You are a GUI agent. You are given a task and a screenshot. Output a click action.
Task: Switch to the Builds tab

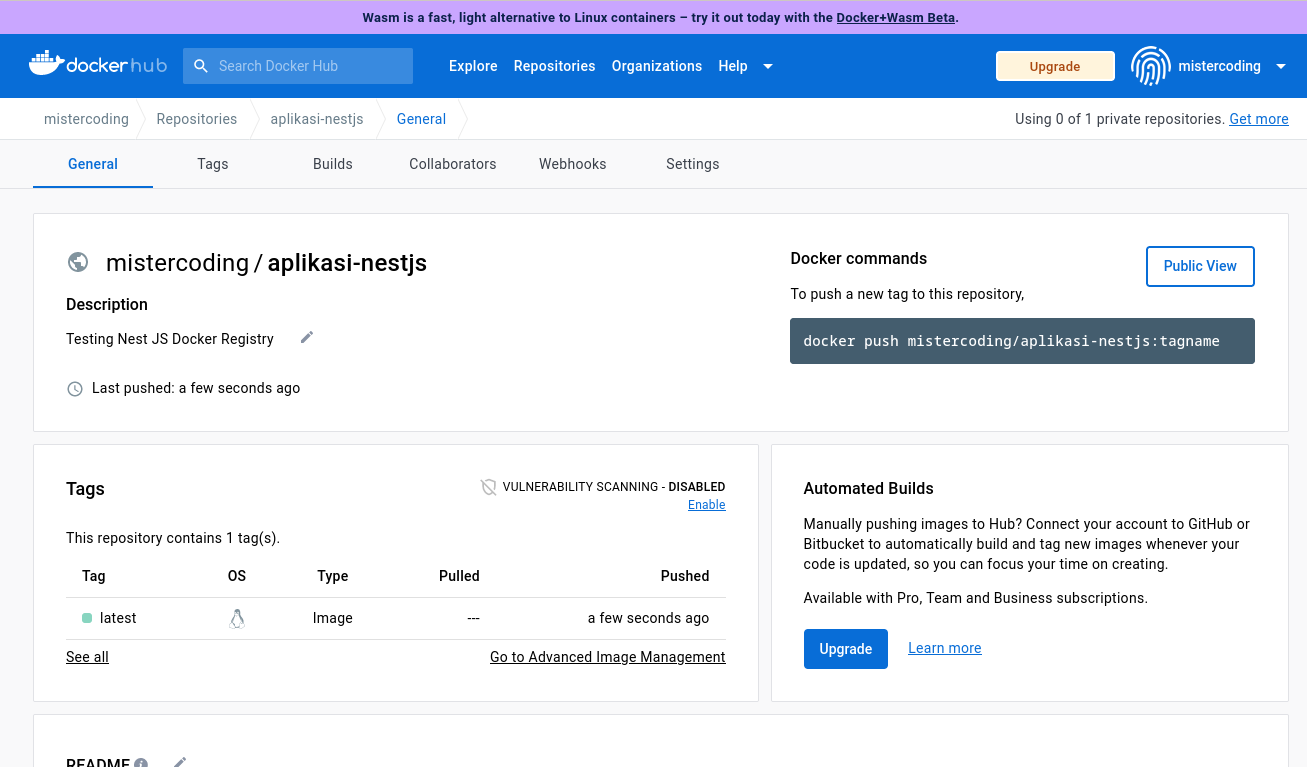point(333,164)
